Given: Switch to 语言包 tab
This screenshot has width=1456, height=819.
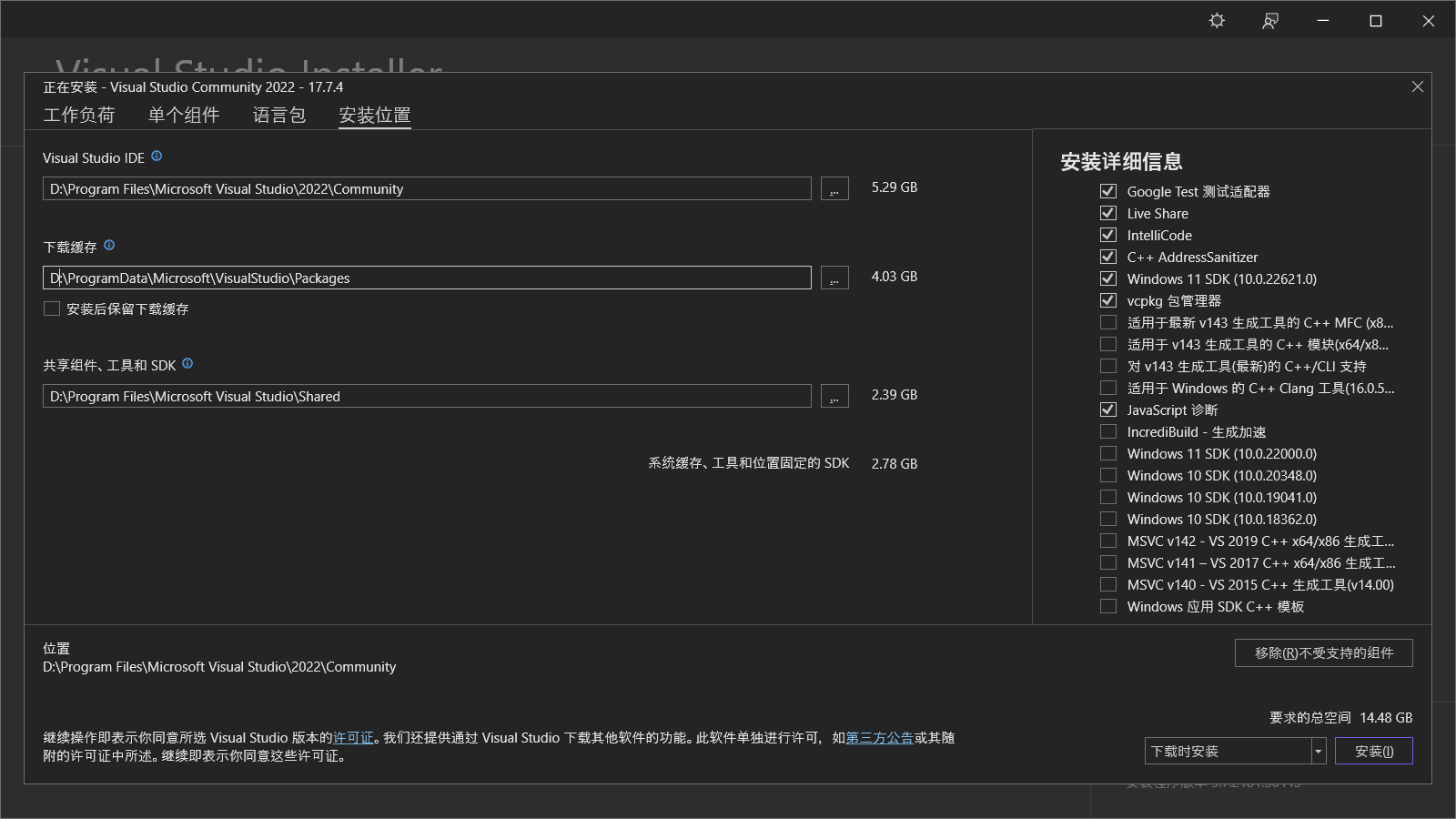Looking at the screenshot, I should (279, 115).
